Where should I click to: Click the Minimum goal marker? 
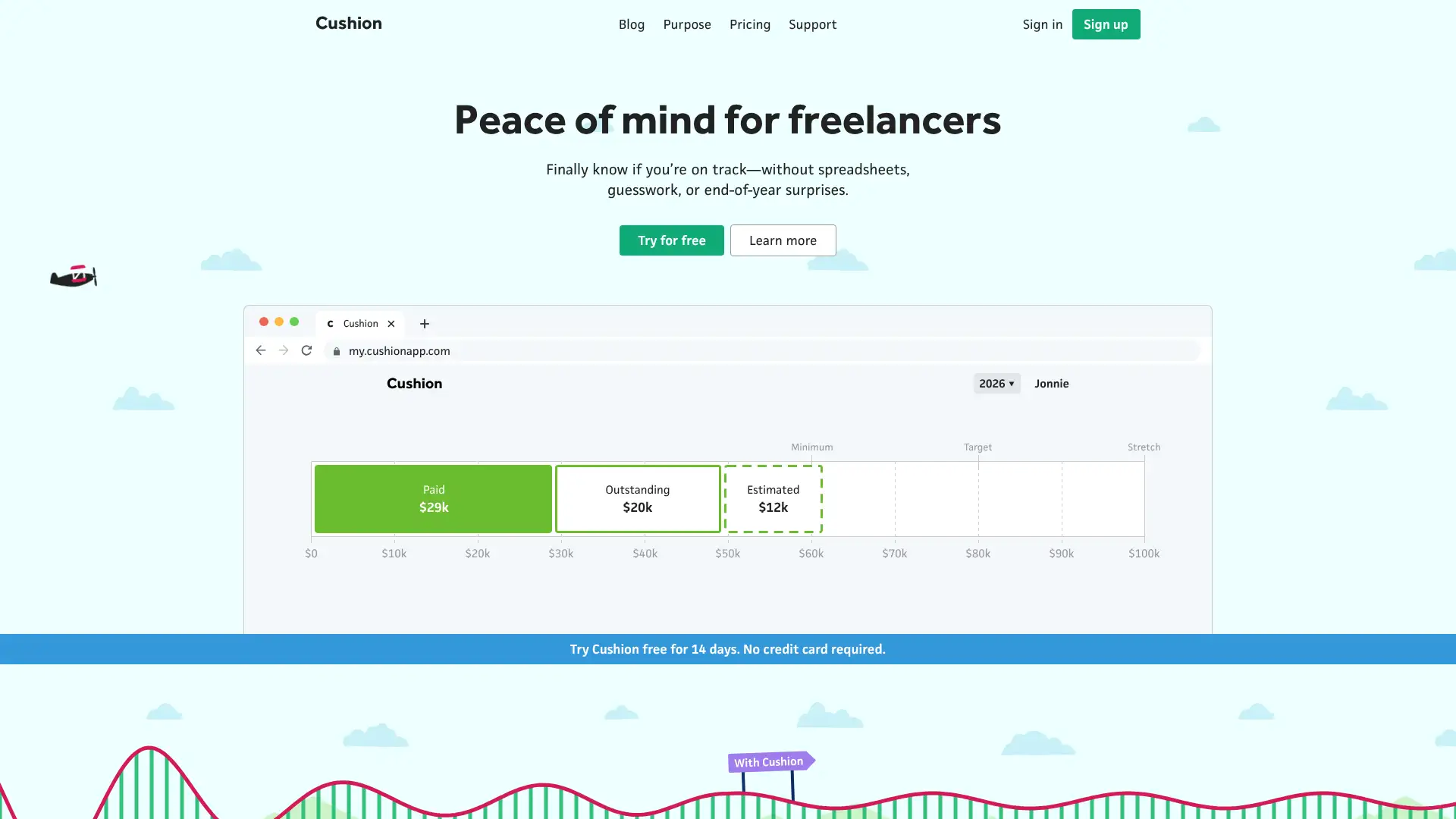[x=811, y=447]
